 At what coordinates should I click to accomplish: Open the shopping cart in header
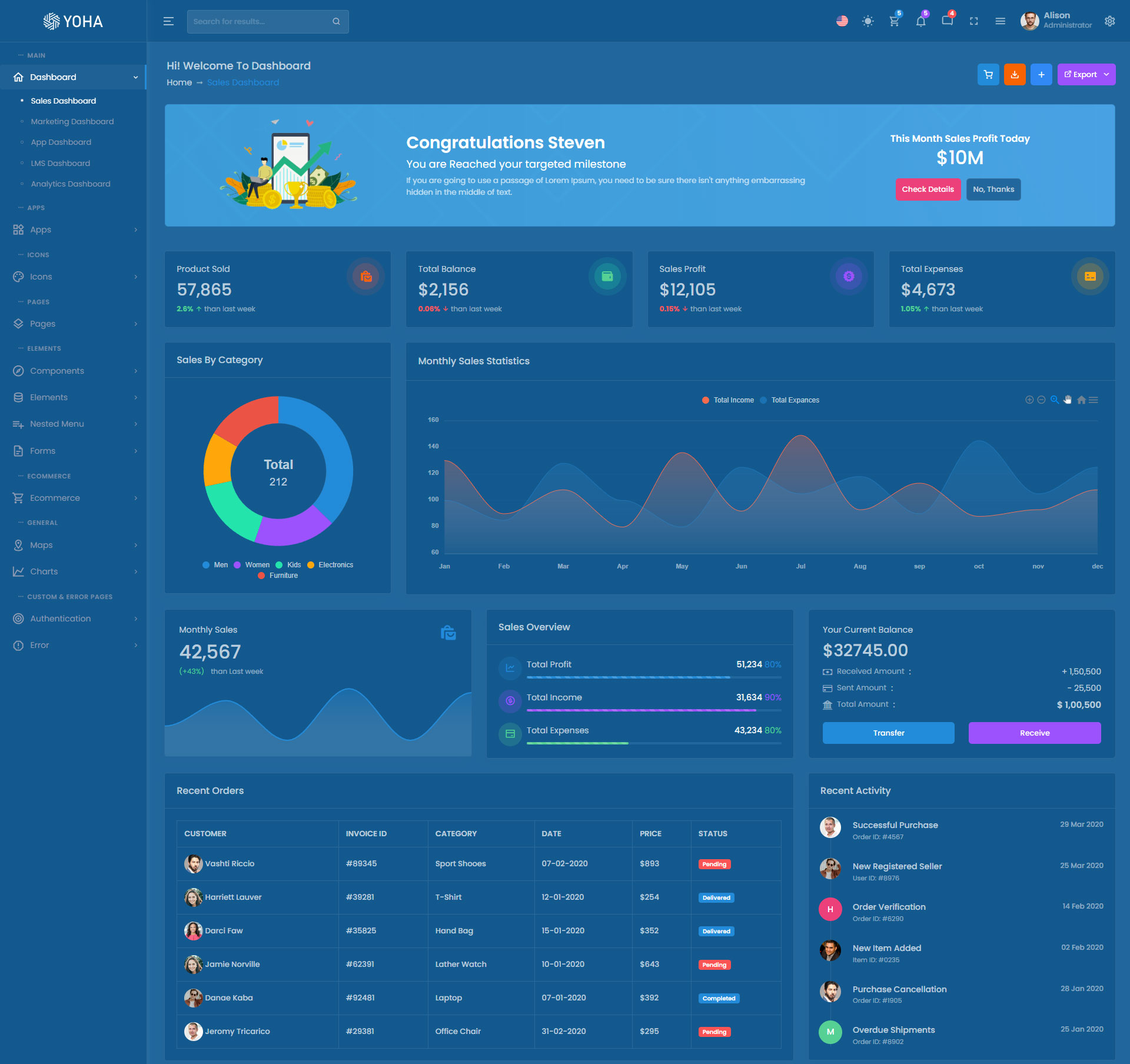894,21
